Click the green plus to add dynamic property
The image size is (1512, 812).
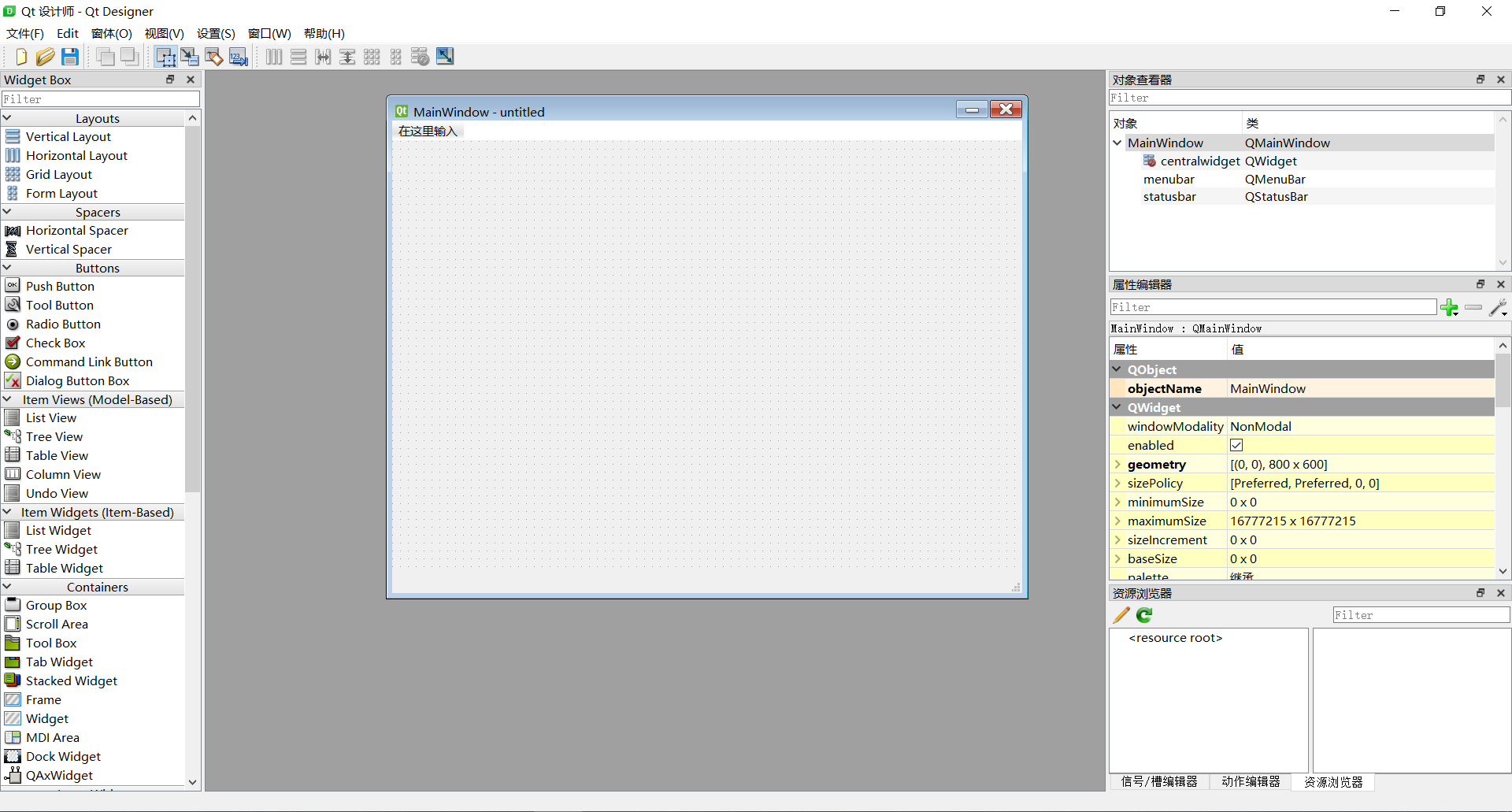point(1450,307)
